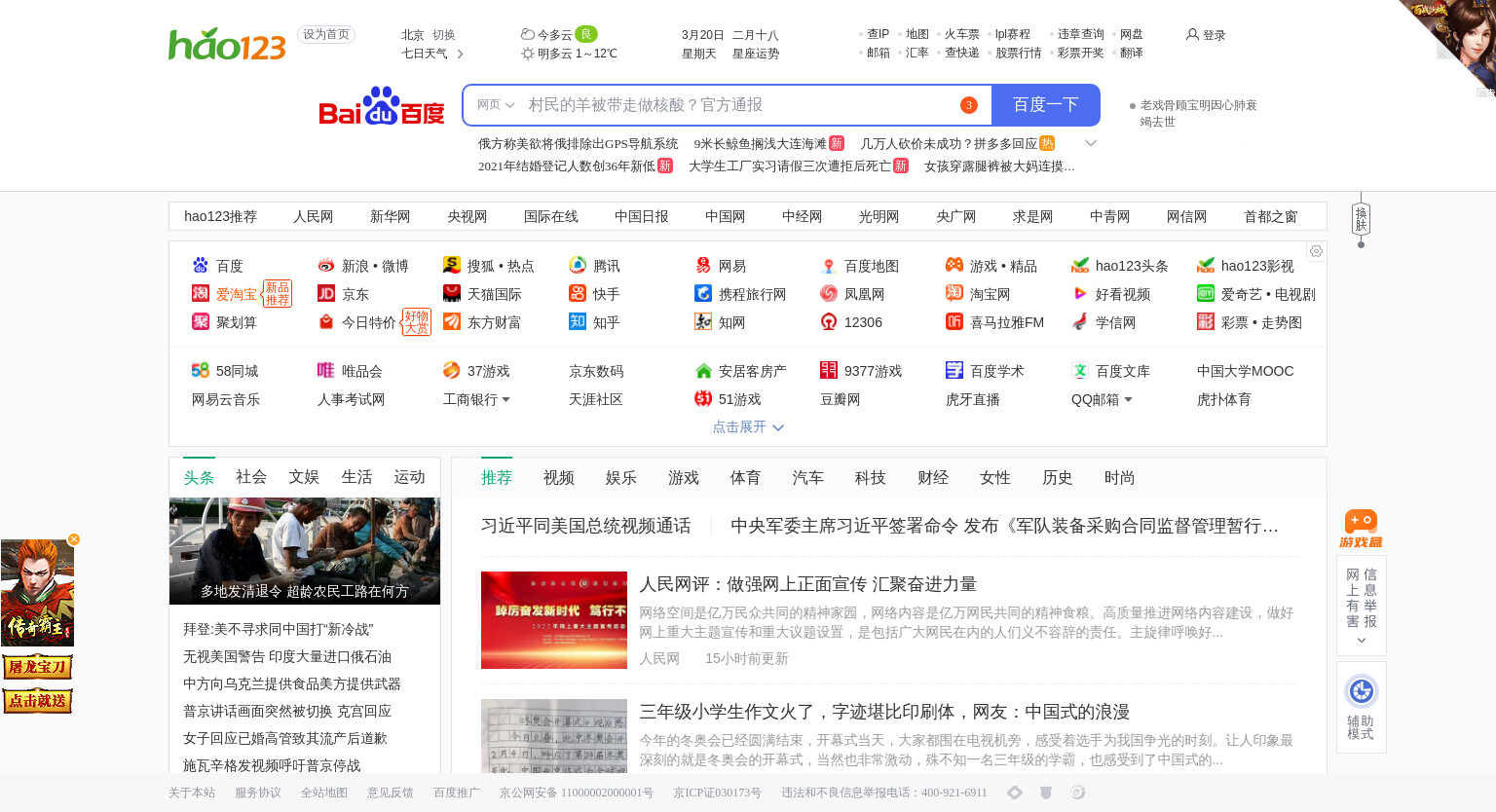The width and height of the screenshot is (1496, 812).
Task: Open the 58同城 icon
Action: pyautogui.click(x=201, y=370)
